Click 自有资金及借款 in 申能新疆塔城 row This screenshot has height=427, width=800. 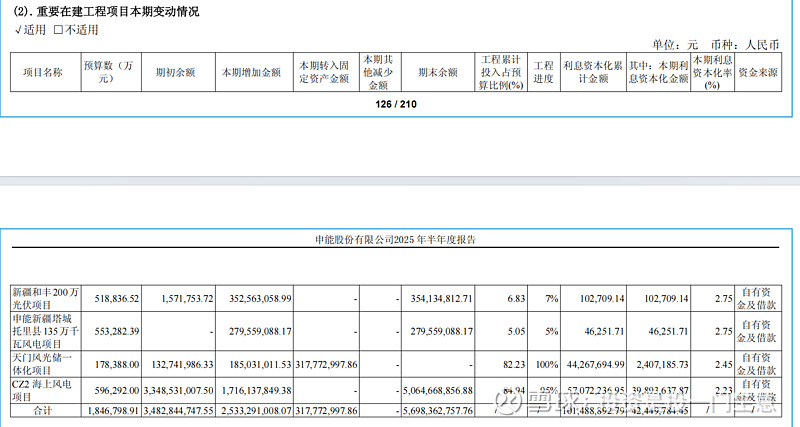click(x=756, y=331)
